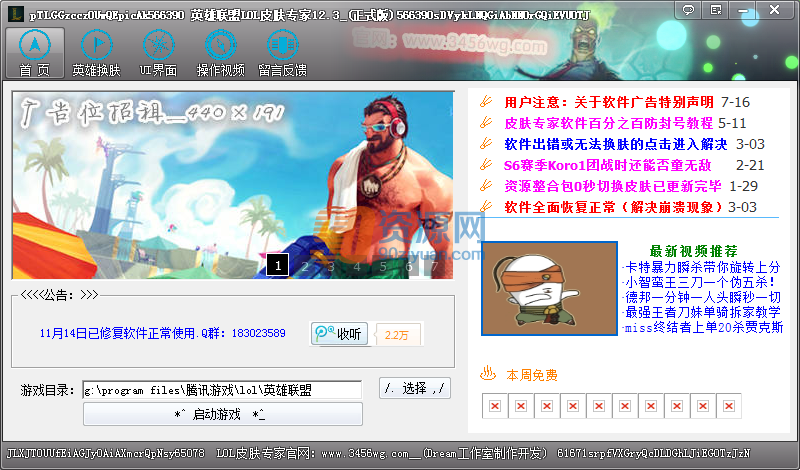The width and height of the screenshot is (800, 470).
Task: Open S6赛季Koro1团战时还能否童无敌 link
Action: tap(607, 165)
